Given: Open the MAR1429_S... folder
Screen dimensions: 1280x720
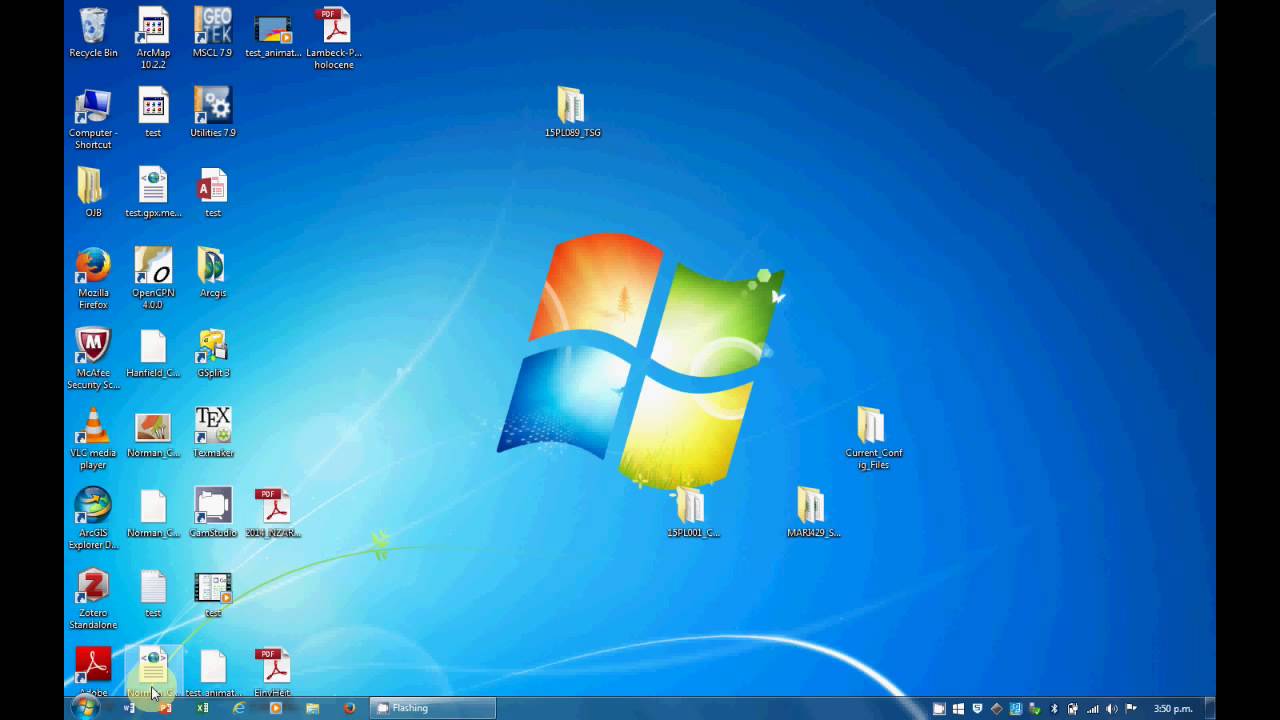Looking at the screenshot, I should pyautogui.click(x=812, y=513).
